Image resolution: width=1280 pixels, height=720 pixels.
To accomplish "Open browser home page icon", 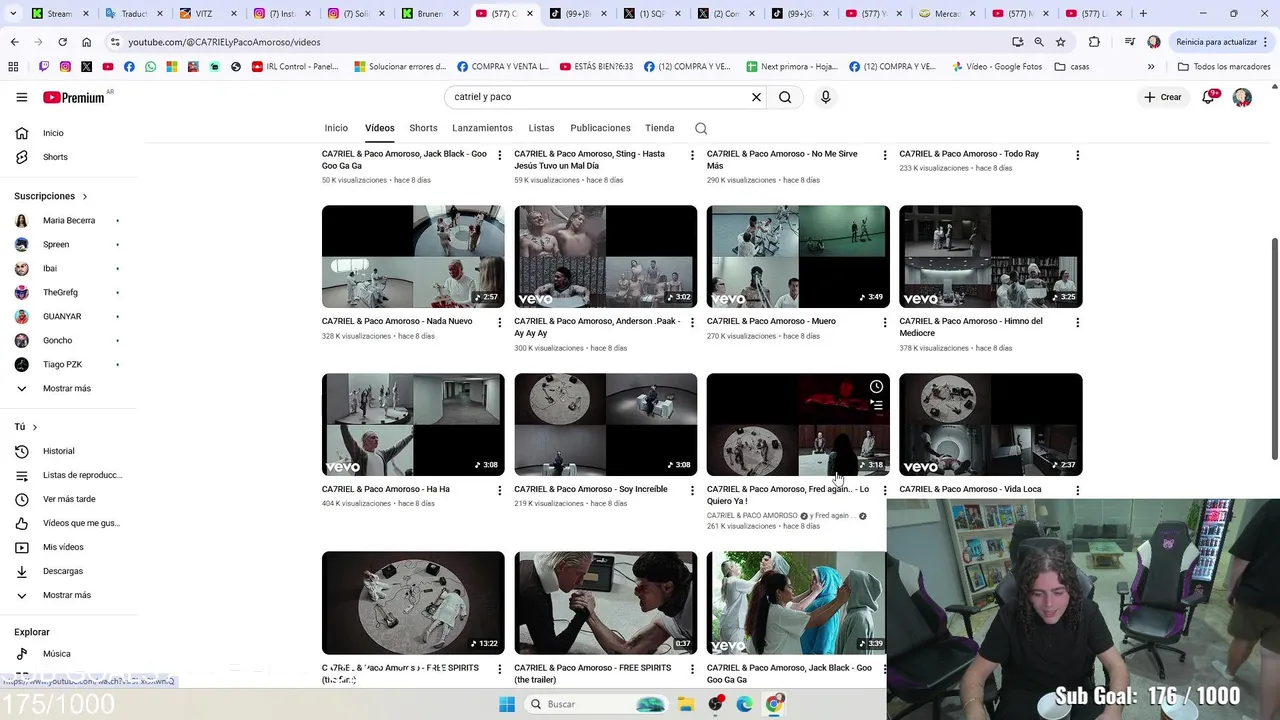I will [87, 42].
